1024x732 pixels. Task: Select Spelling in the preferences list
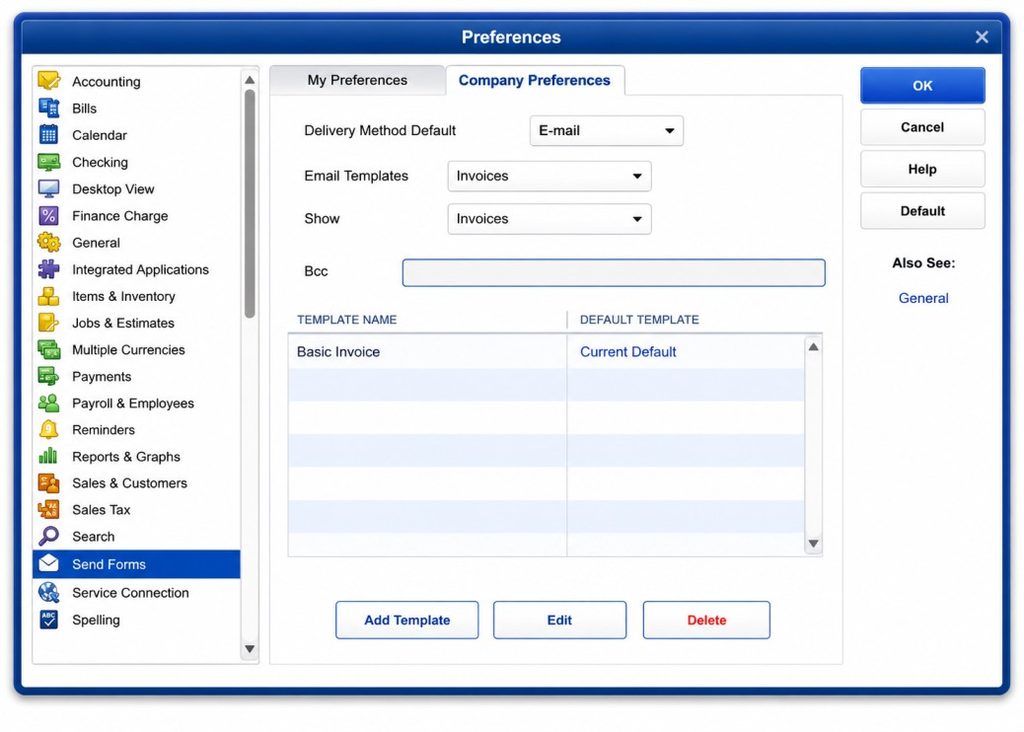[136, 619]
